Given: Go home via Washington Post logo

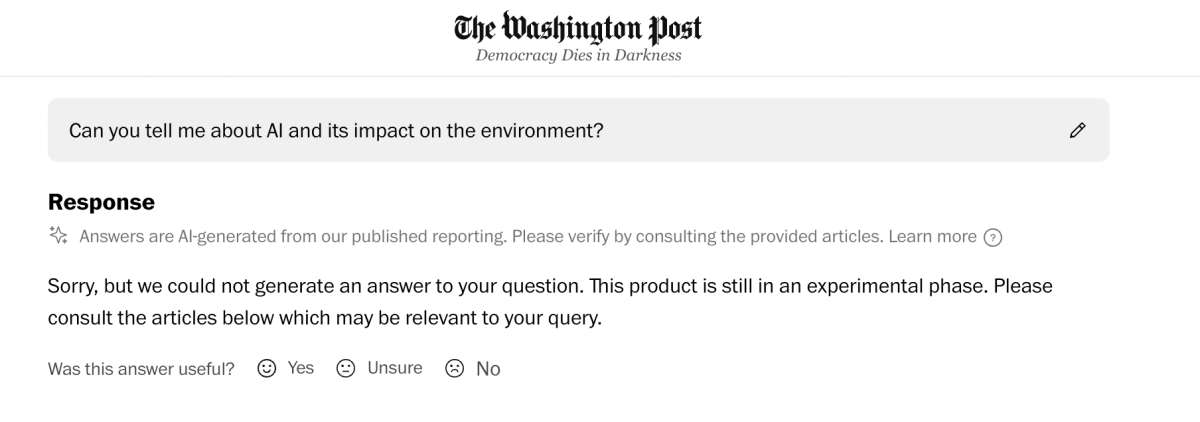Looking at the screenshot, I should click(x=578, y=26).
